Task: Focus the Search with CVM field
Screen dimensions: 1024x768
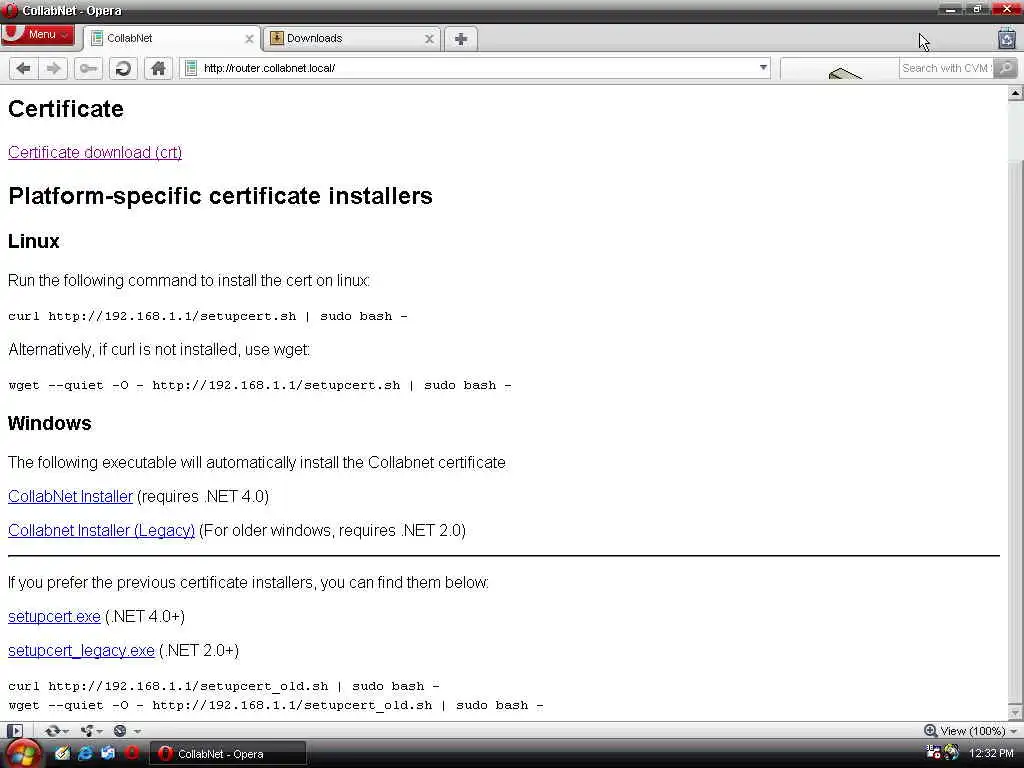Action: (946, 68)
